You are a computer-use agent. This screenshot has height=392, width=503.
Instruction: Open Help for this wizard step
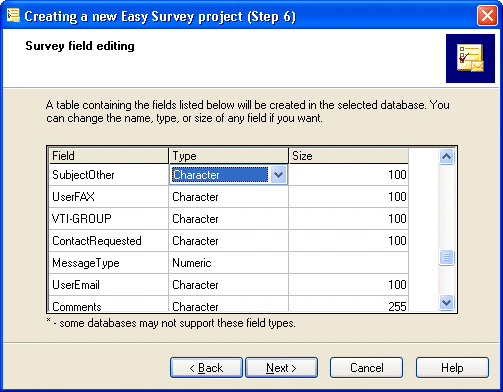[x=452, y=368]
